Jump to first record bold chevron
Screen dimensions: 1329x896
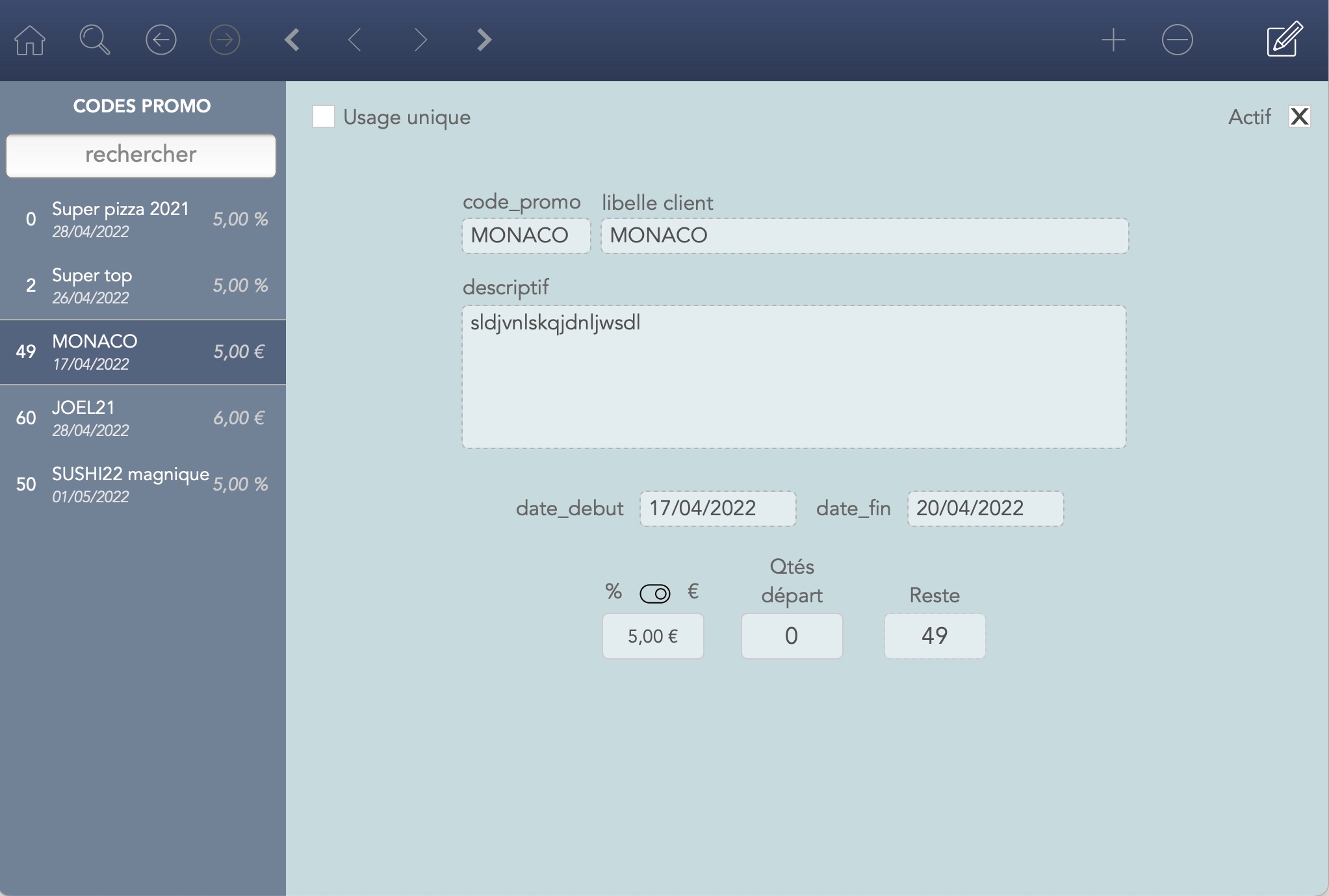[292, 40]
